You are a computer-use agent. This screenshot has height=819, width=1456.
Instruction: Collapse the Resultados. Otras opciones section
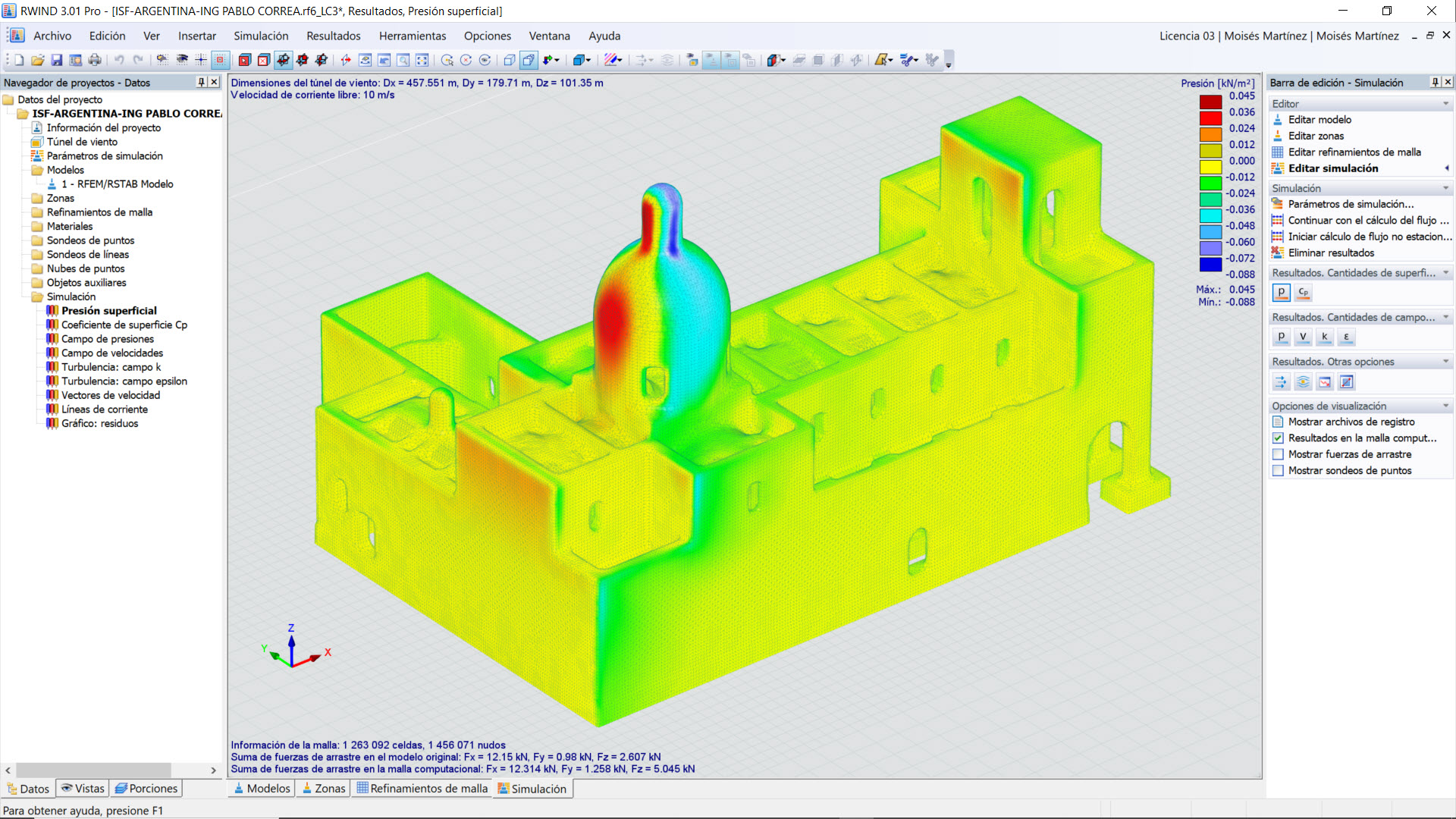(x=1445, y=361)
